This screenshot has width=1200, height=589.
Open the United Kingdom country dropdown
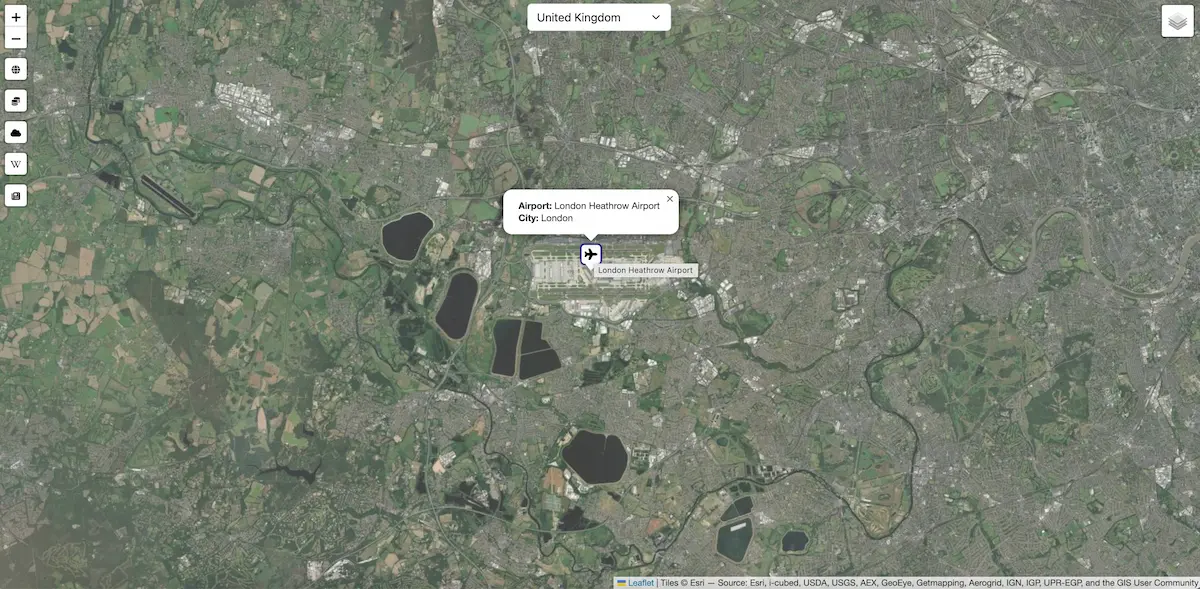599,17
